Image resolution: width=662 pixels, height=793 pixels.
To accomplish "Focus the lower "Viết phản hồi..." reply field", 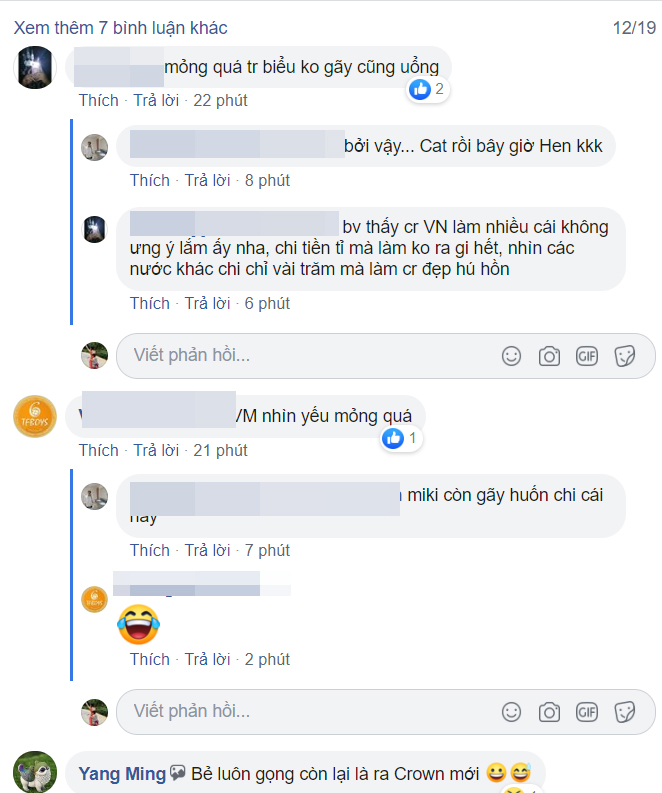I will click(300, 712).
